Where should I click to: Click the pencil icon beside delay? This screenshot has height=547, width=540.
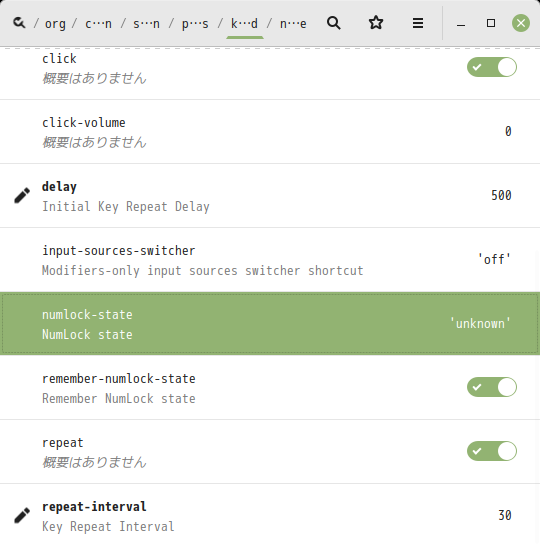[22, 195]
